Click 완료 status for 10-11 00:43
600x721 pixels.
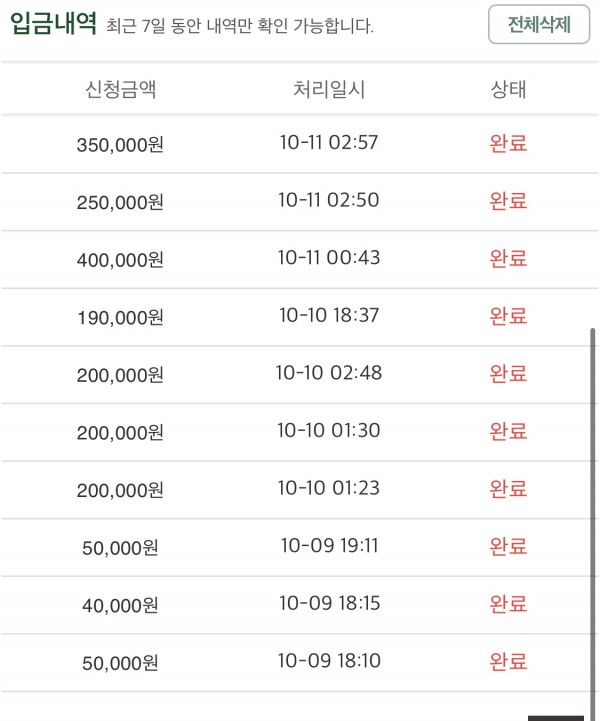pyautogui.click(x=508, y=258)
